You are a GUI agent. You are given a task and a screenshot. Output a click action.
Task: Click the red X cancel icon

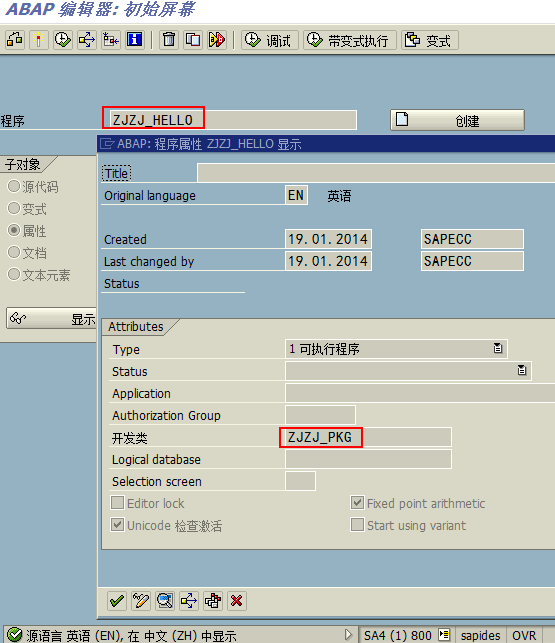coord(237,601)
